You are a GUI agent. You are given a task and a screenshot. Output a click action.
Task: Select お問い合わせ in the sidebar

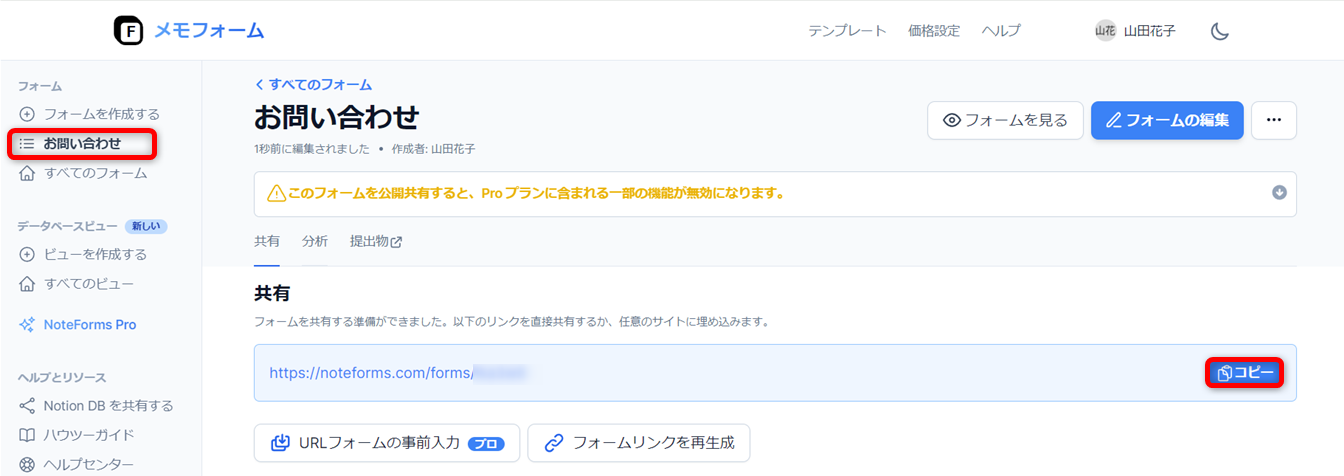82,144
